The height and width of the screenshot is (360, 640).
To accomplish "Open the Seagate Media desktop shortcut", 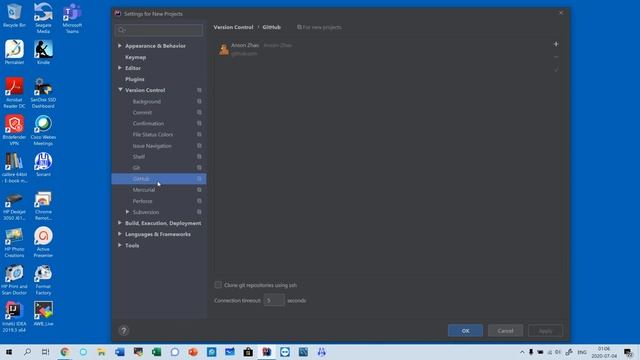I will (43, 18).
